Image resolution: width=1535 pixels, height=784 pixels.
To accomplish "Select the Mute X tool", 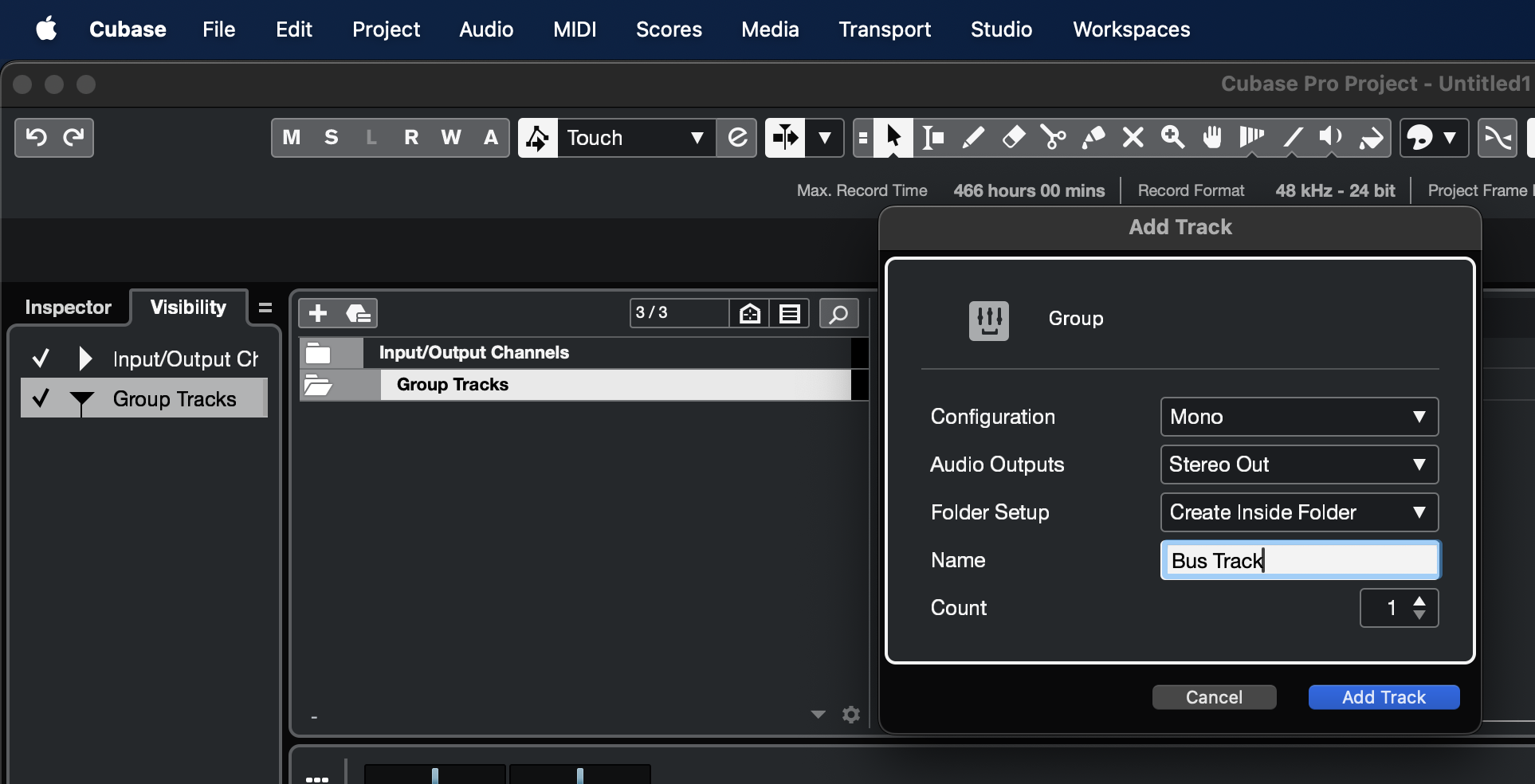I will 1133,138.
